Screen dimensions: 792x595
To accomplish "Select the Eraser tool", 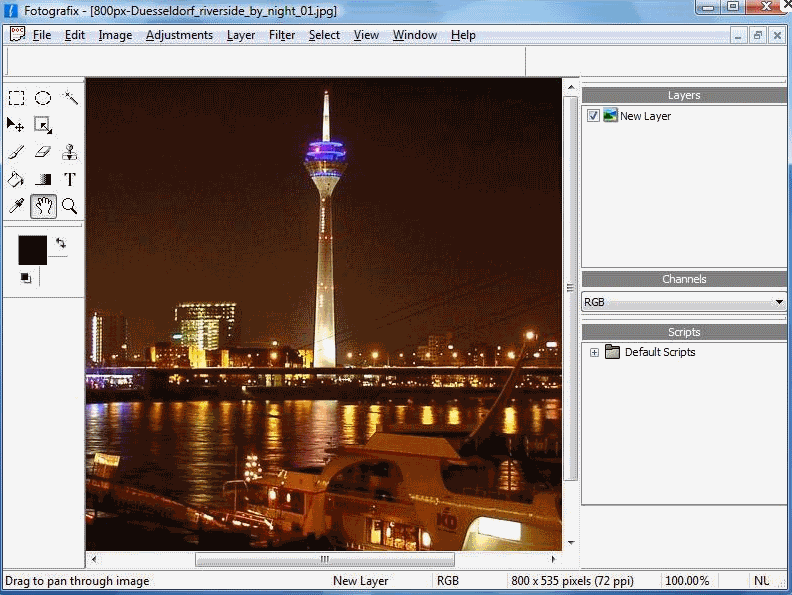I will point(43,152).
